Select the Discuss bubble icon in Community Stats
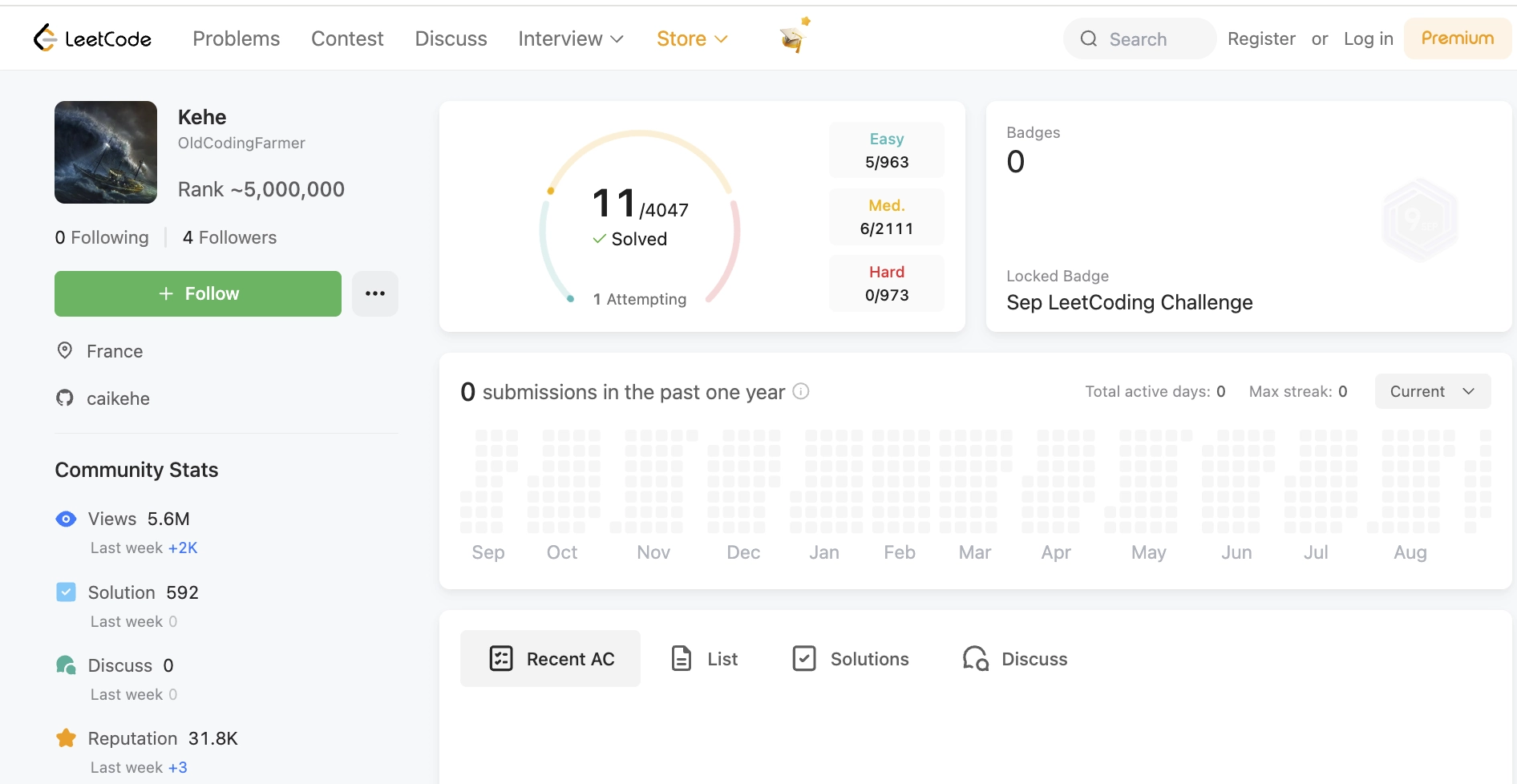Viewport: 1517px width, 784px height. 66,665
